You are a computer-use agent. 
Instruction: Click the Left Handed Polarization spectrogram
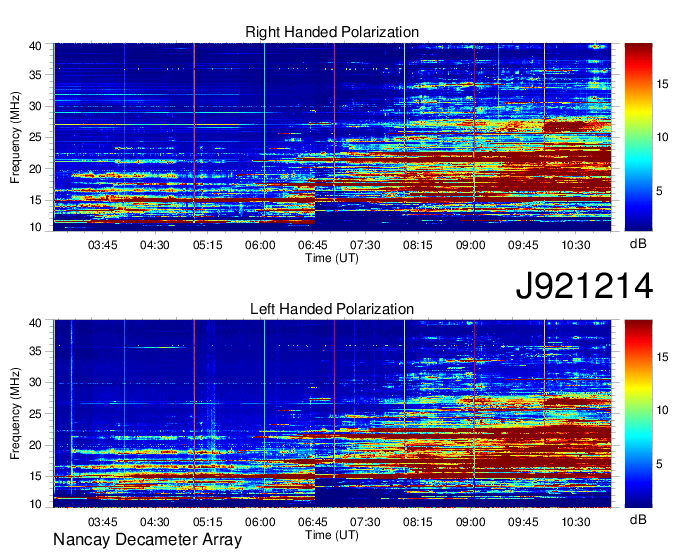(x=332, y=414)
